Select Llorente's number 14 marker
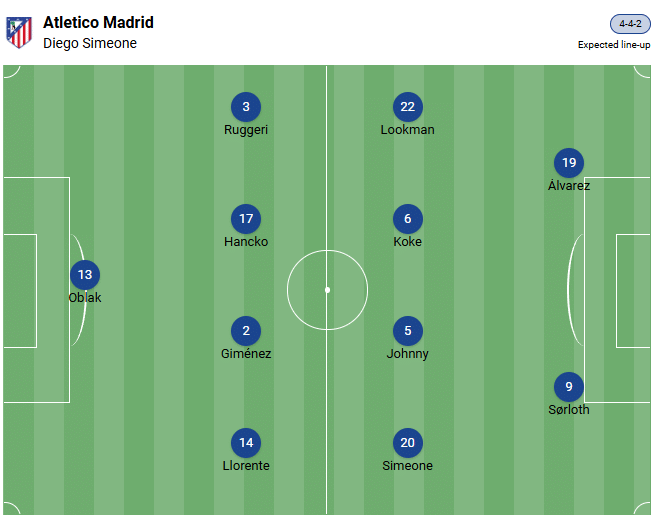654x518 pixels. point(246,443)
